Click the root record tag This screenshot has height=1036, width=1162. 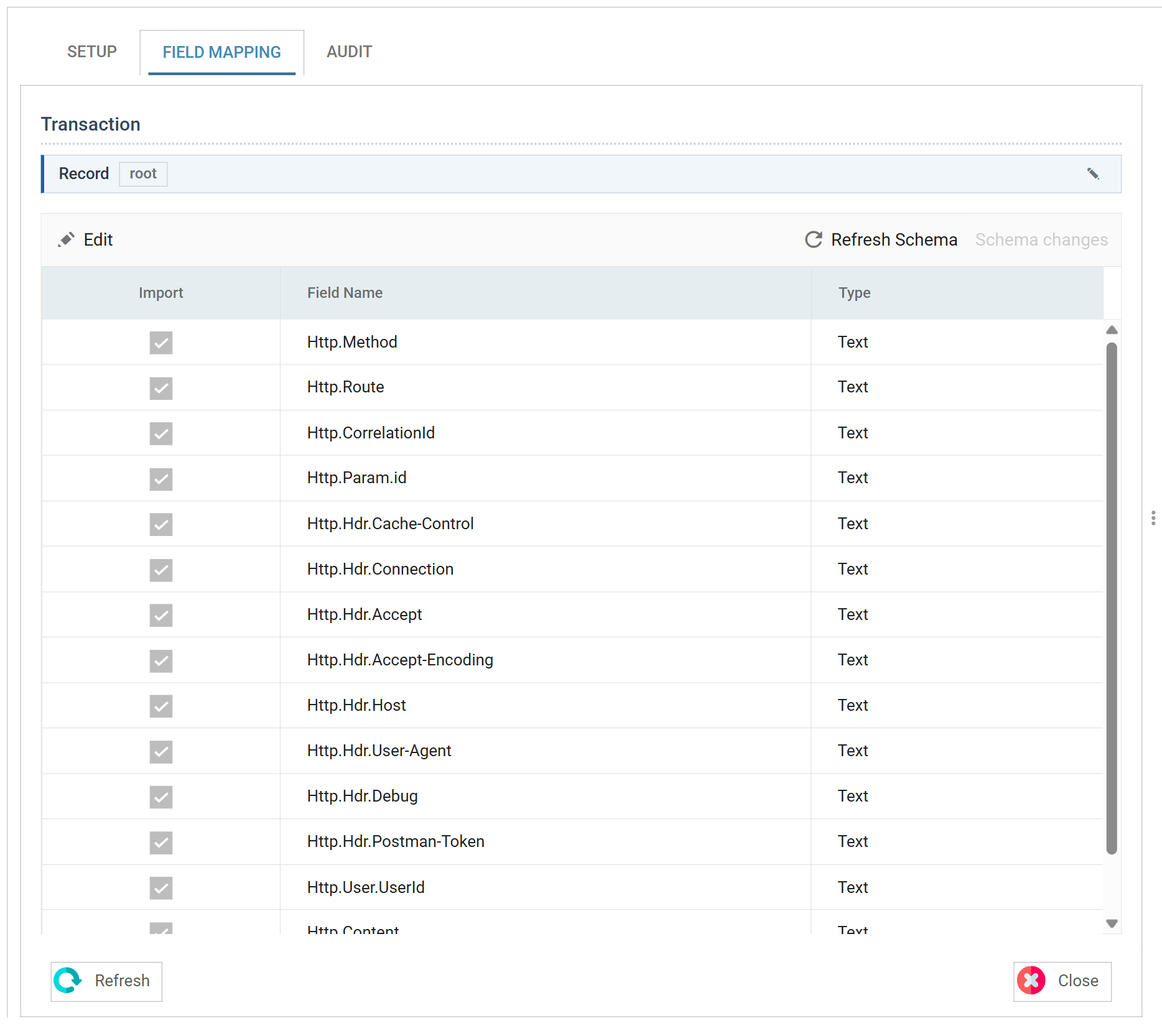tap(143, 174)
